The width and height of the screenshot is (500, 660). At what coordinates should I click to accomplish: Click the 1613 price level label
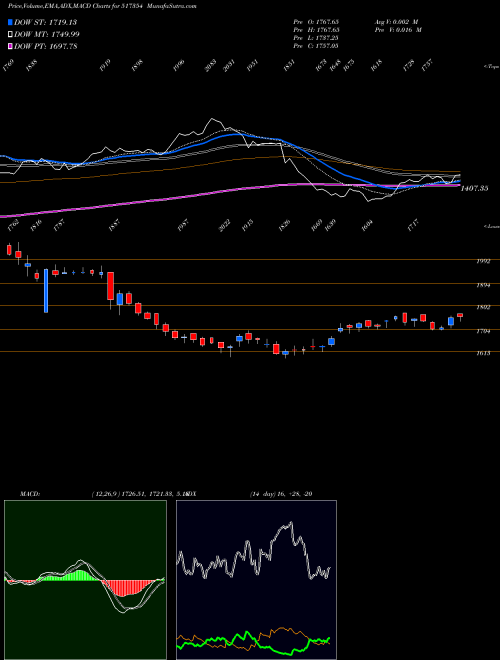[483, 354]
